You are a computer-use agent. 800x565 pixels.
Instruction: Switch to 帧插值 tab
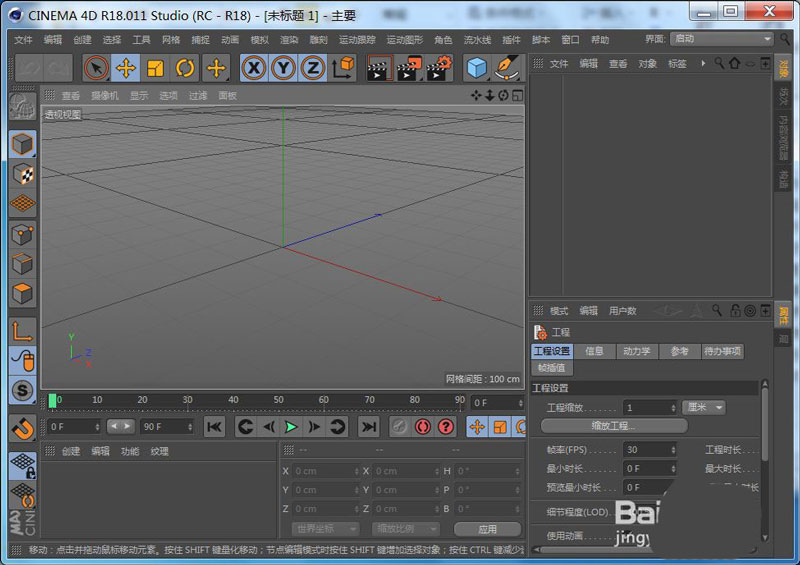(x=552, y=367)
